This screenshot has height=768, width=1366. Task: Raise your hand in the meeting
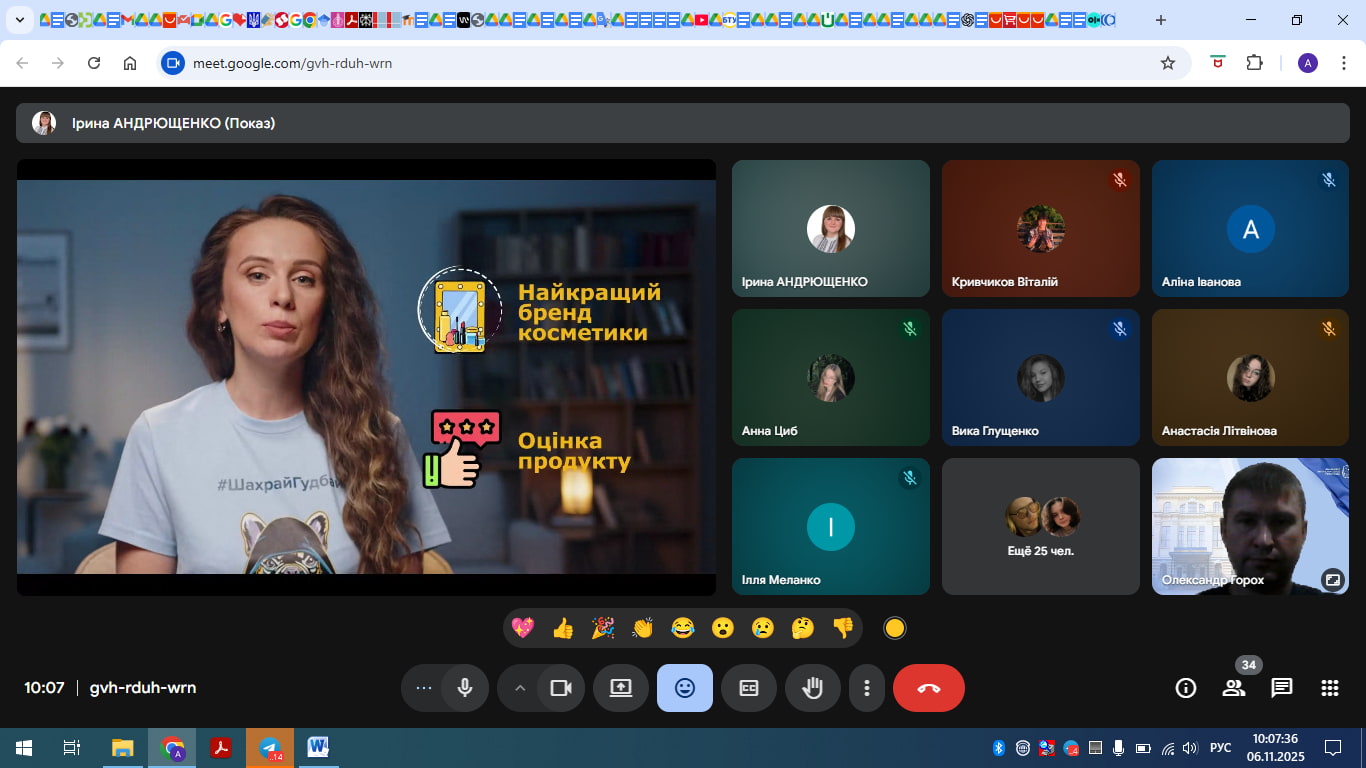pos(813,688)
